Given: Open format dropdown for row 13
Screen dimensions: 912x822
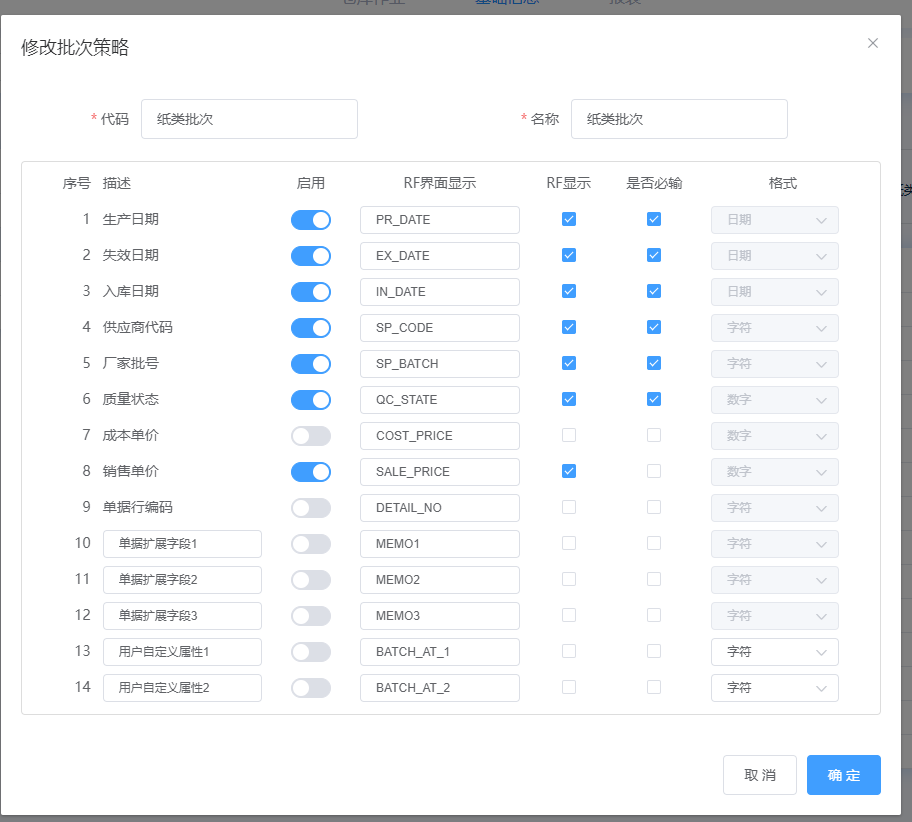Looking at the screenshot, I should click(x=774, y=652).
